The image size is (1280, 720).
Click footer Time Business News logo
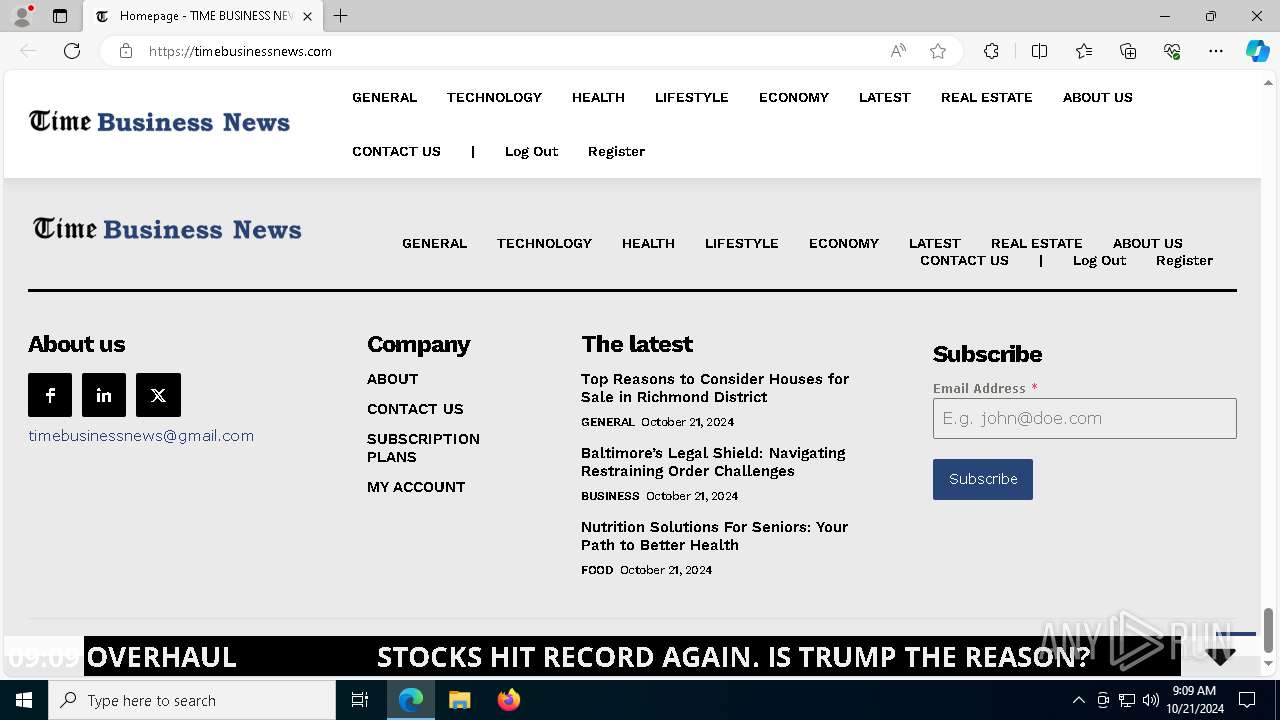(x=167, y=229)
